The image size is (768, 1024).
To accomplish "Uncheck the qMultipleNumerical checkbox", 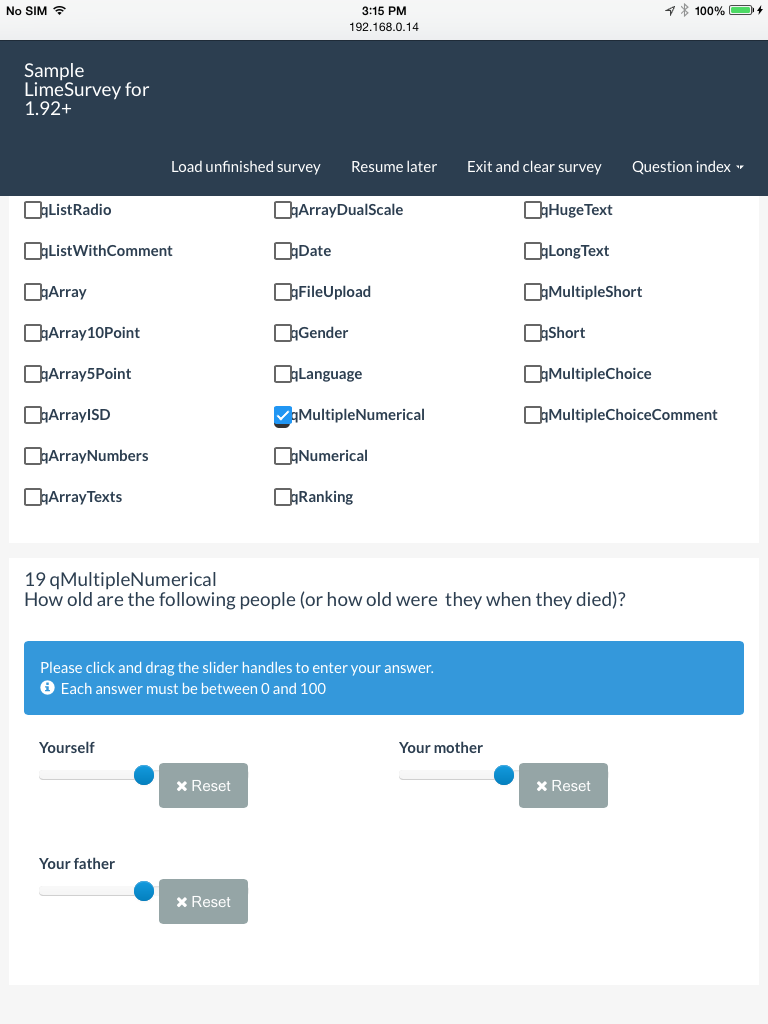I will [x=283, y=415].
